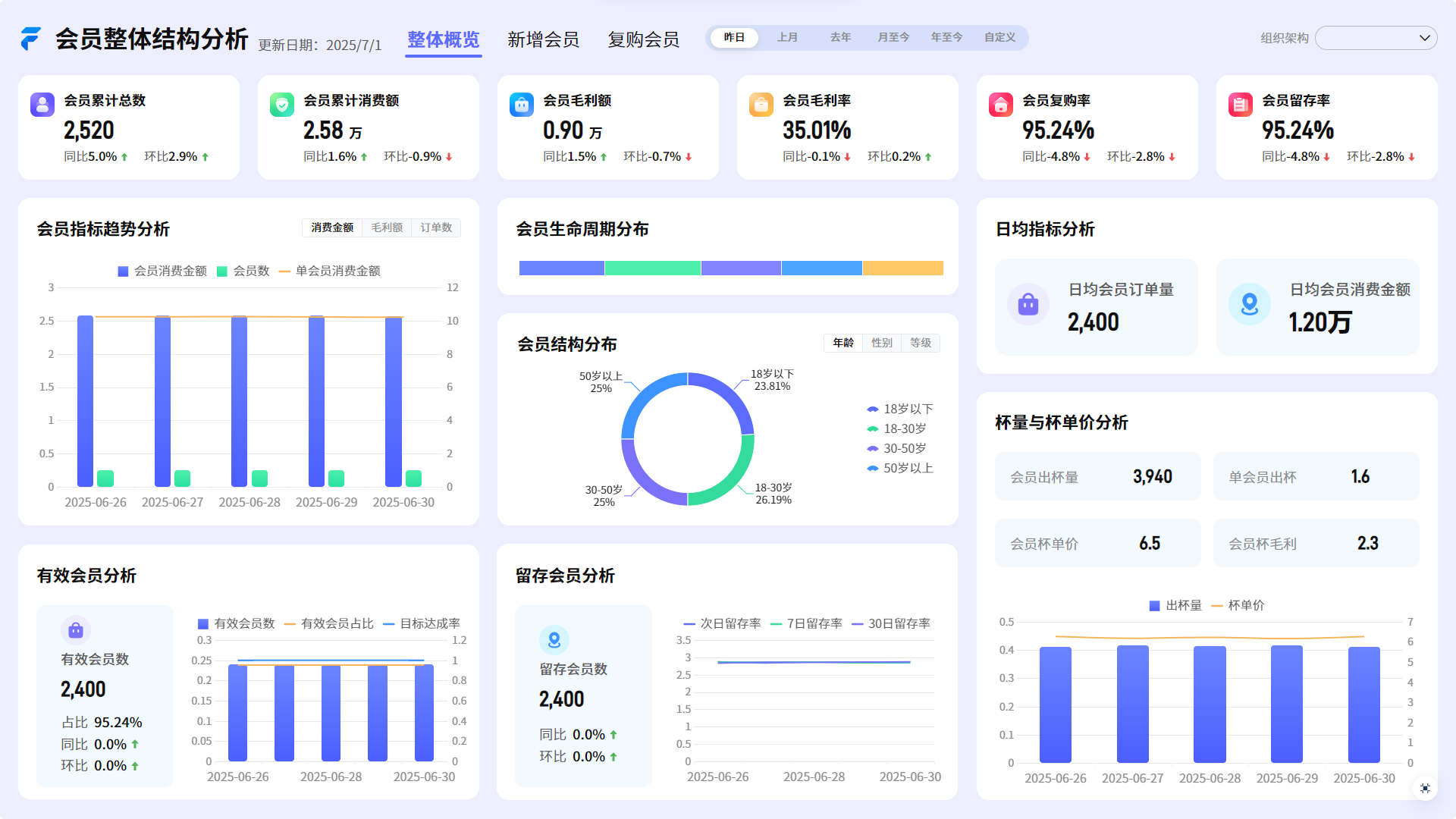Toggle the 7日留存率 legend in the retention chart
Screen dimensions: 1456x819
(x=807, y=623)
